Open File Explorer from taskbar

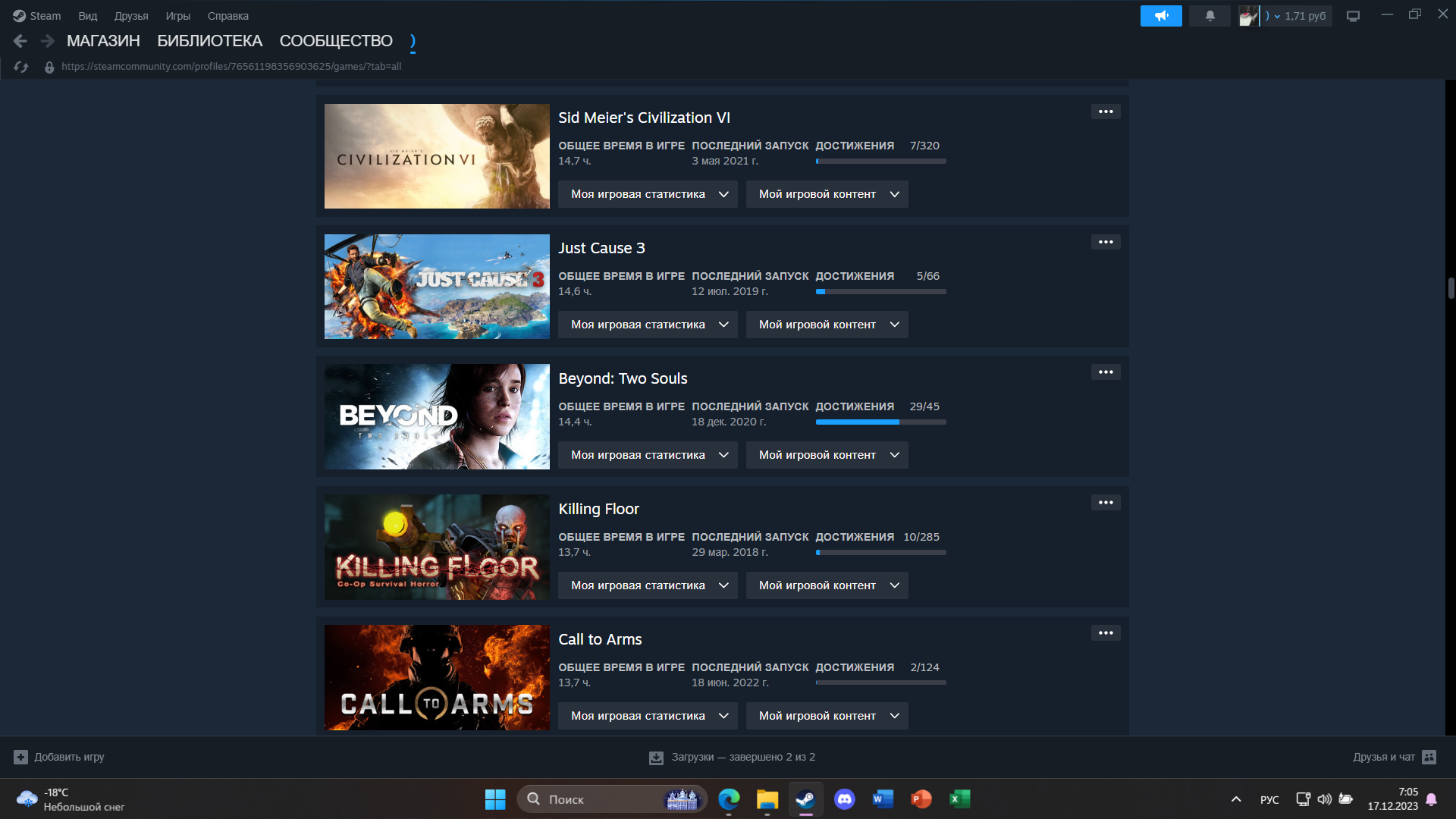coord(767,799)
